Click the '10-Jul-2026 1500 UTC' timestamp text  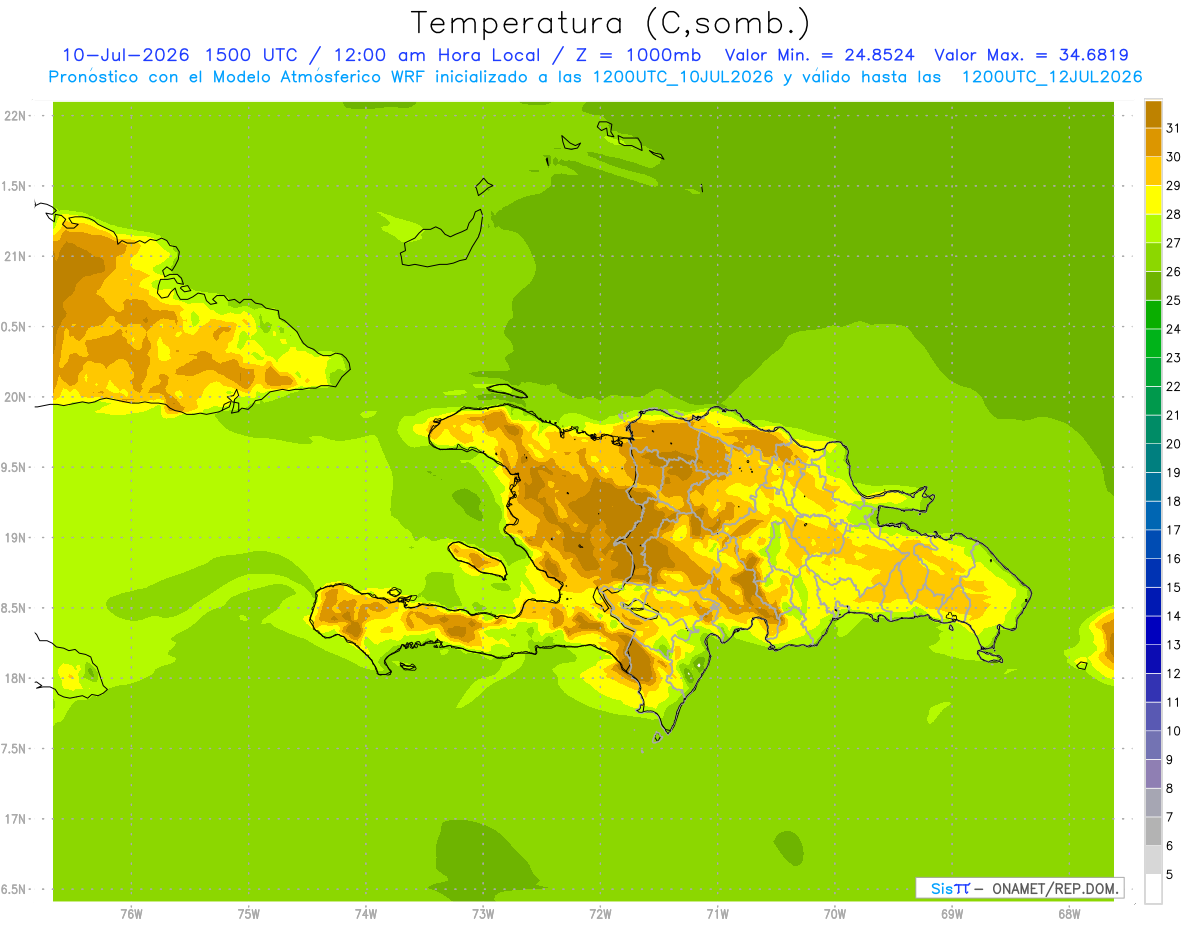(x=179, y=55)
